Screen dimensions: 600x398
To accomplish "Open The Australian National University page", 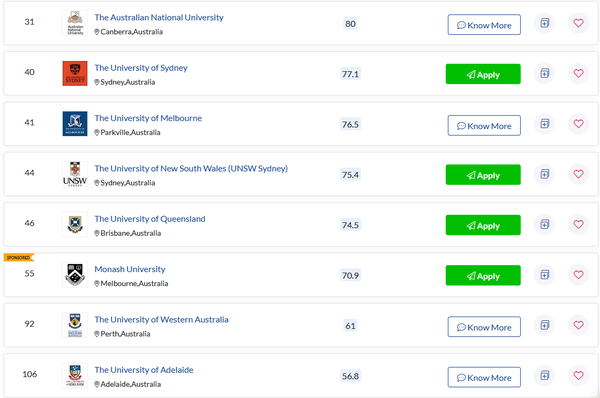I will (x=159, y=18).
